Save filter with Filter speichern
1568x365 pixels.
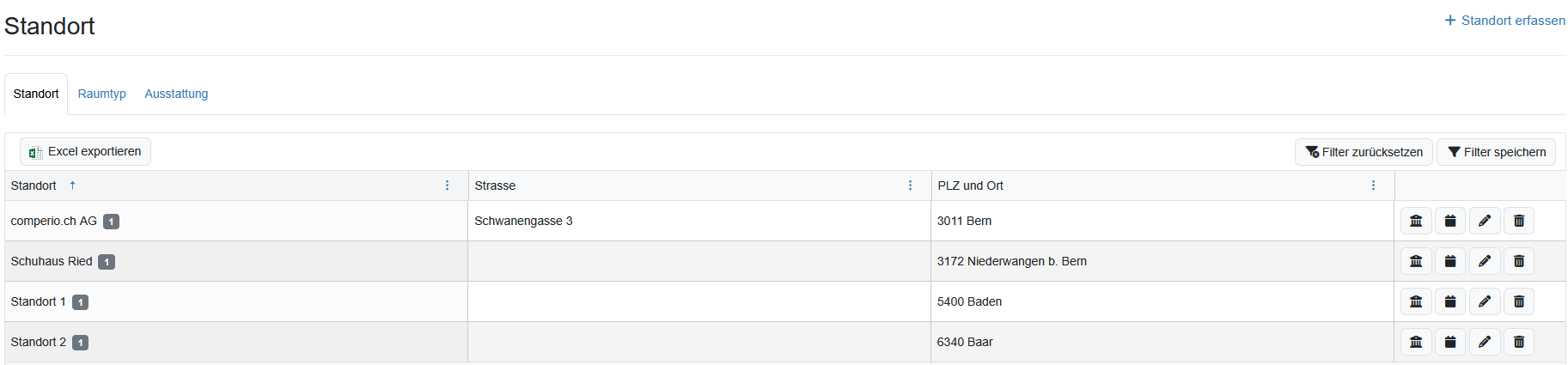(x=1496, y=152)
